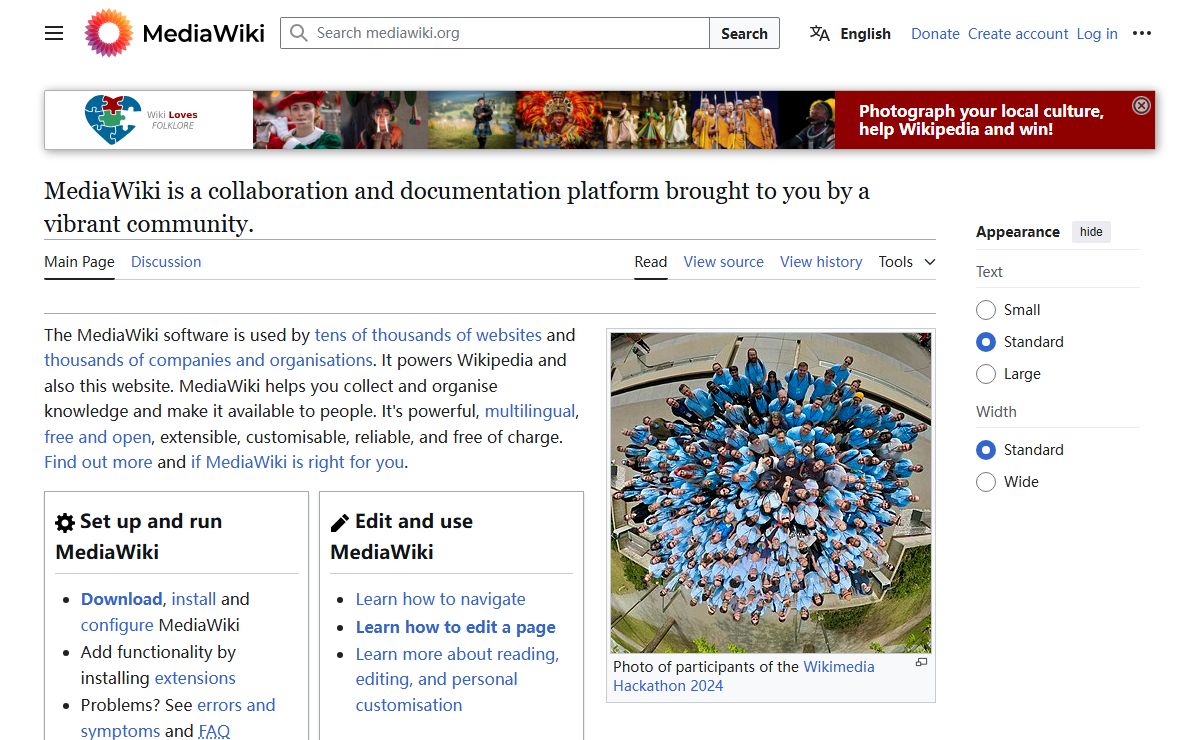Open Learn how to navigate link
The image size is (1200, 740).
coord(440,599)
